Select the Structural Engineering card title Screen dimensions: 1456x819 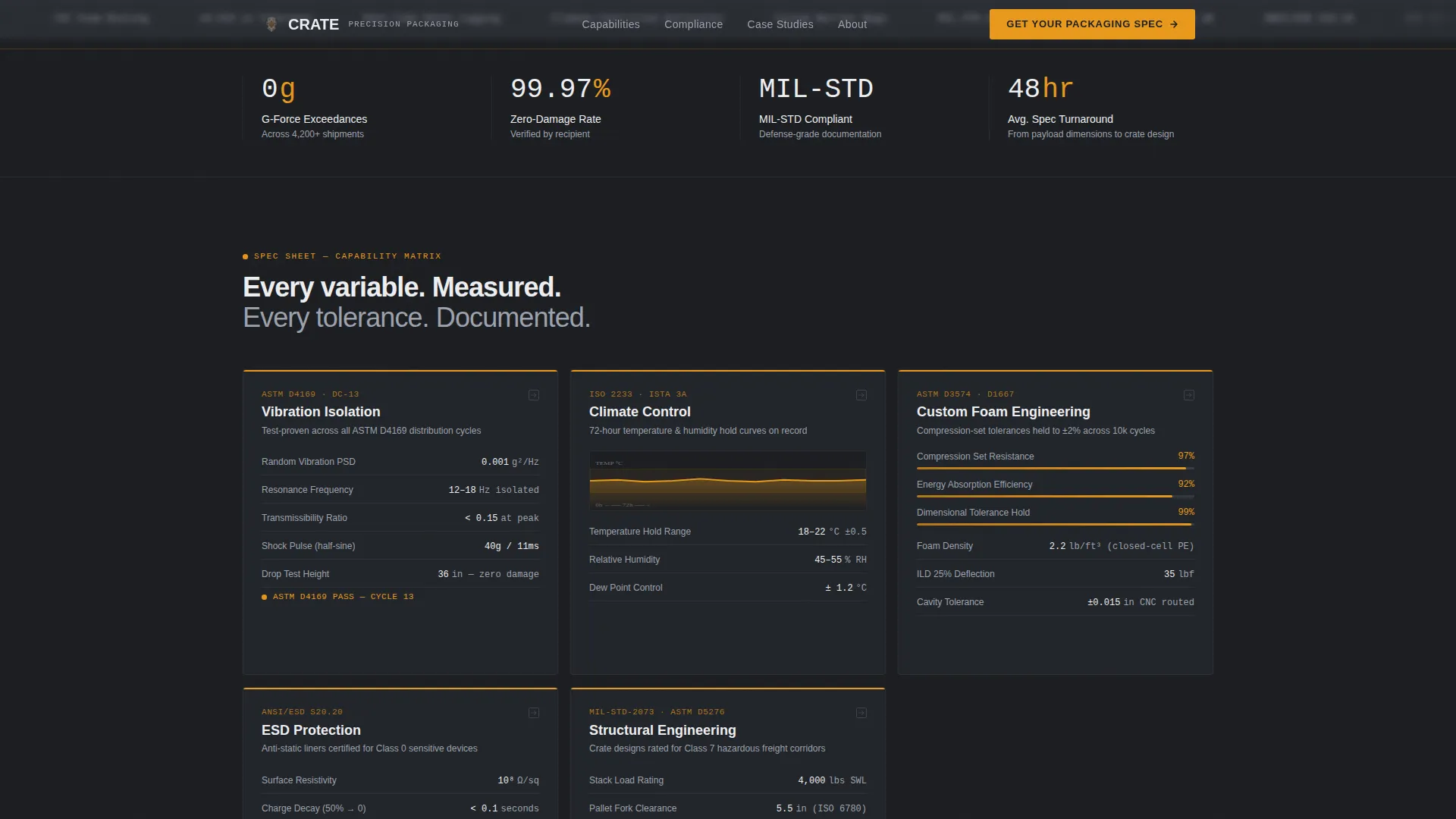click(x=662, y=730)
